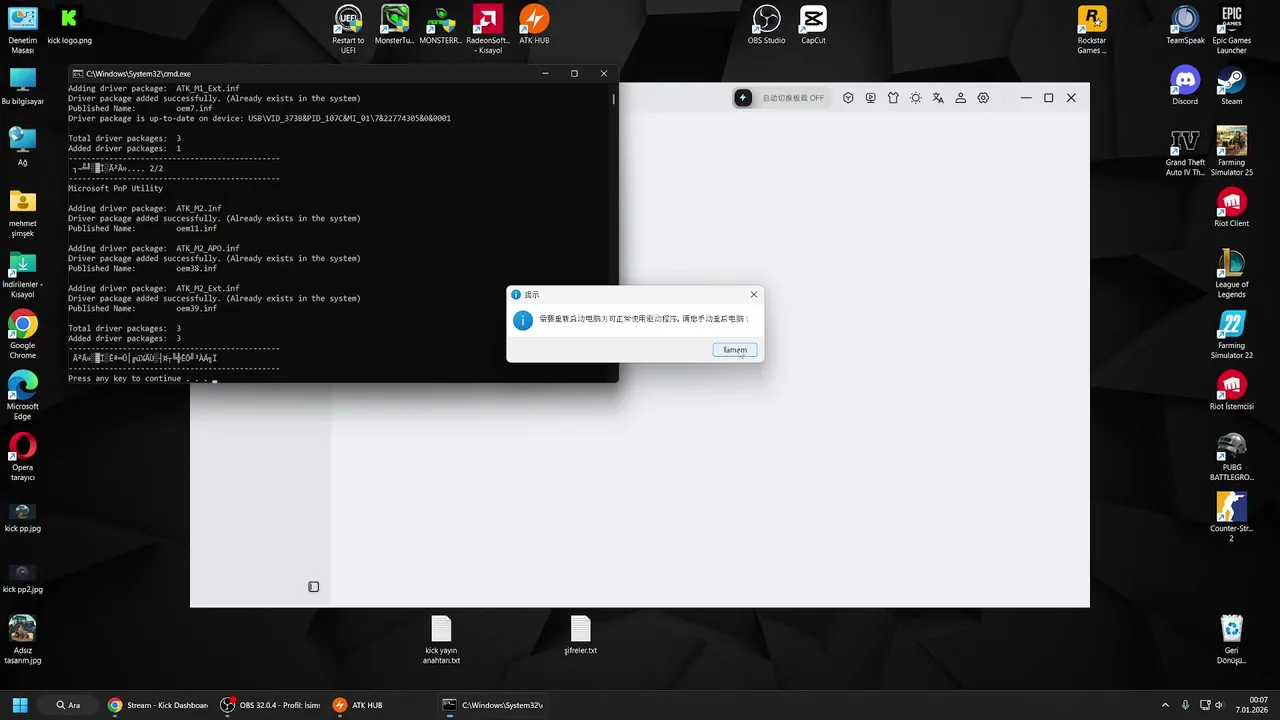The image size is (1280, 720).
Task: Select Restart to UEFI desktop icon
Action: 348,30
